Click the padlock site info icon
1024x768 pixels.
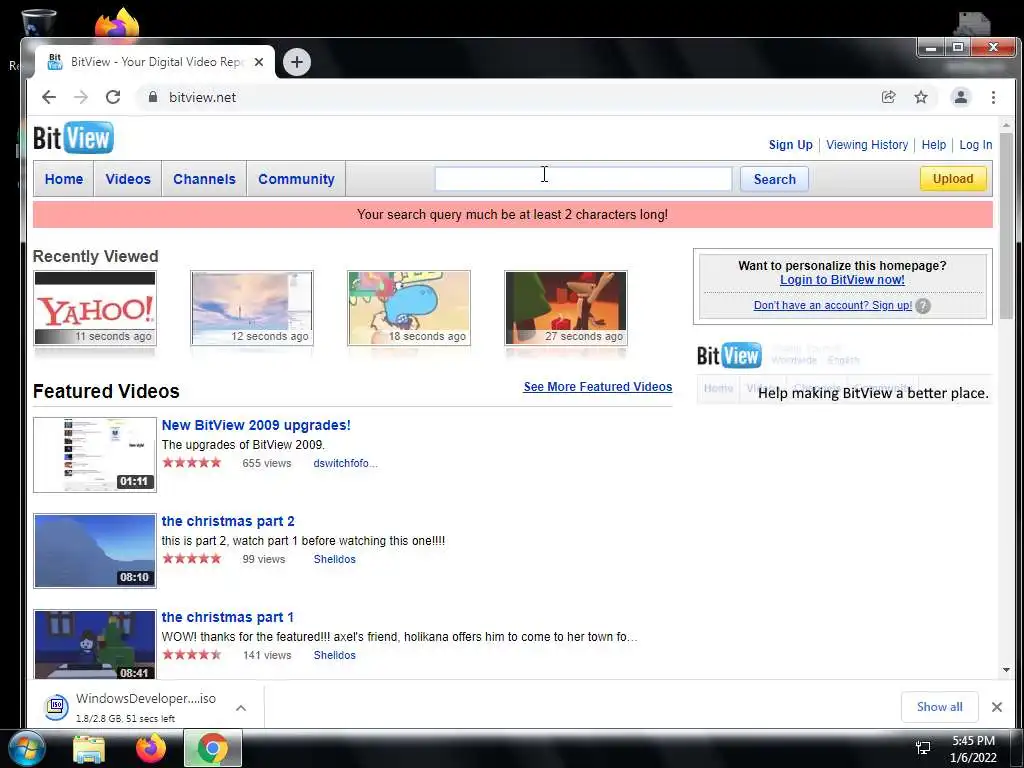[x=153, y=97]
